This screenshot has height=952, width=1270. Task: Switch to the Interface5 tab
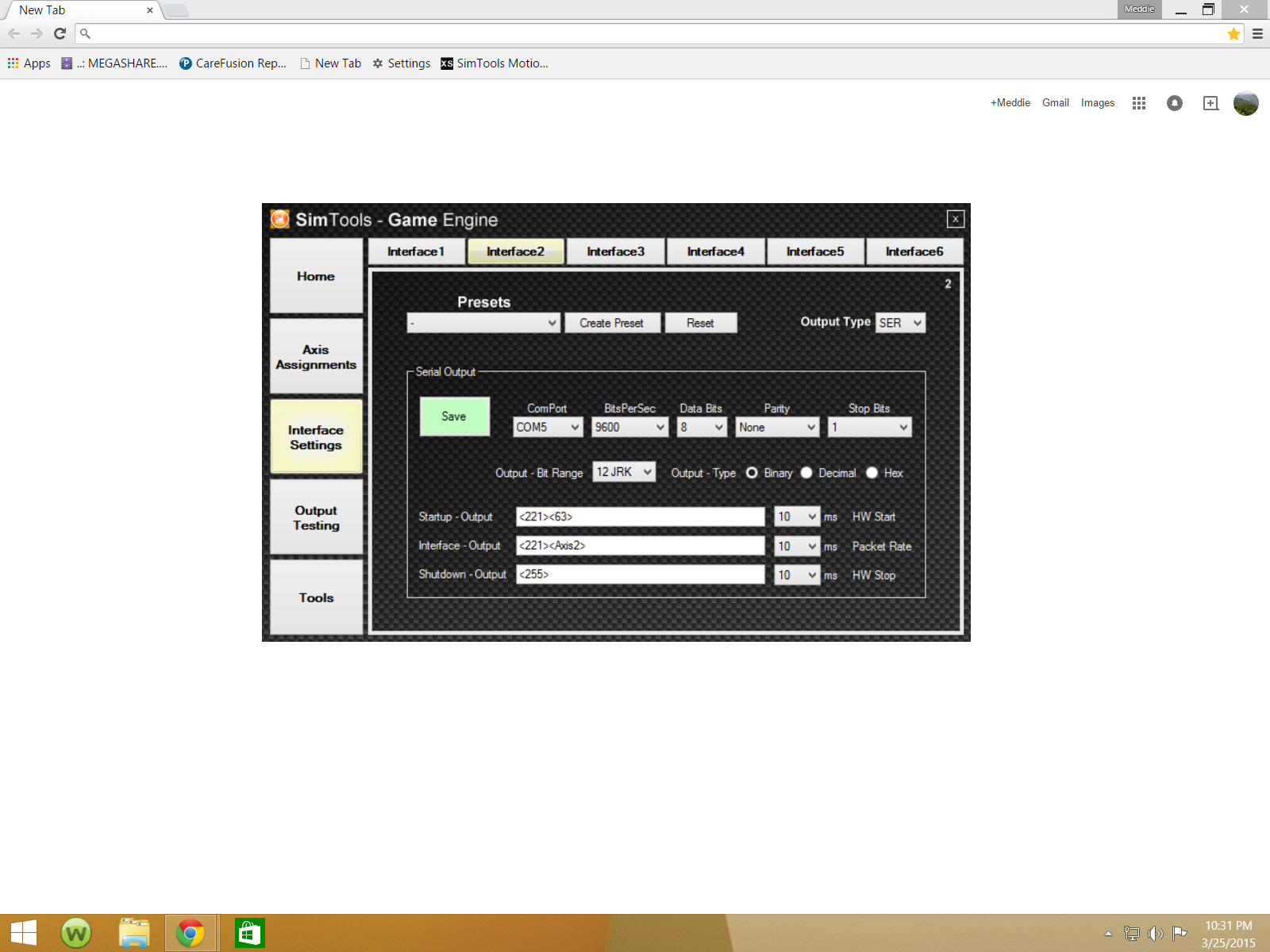[815, 251]
